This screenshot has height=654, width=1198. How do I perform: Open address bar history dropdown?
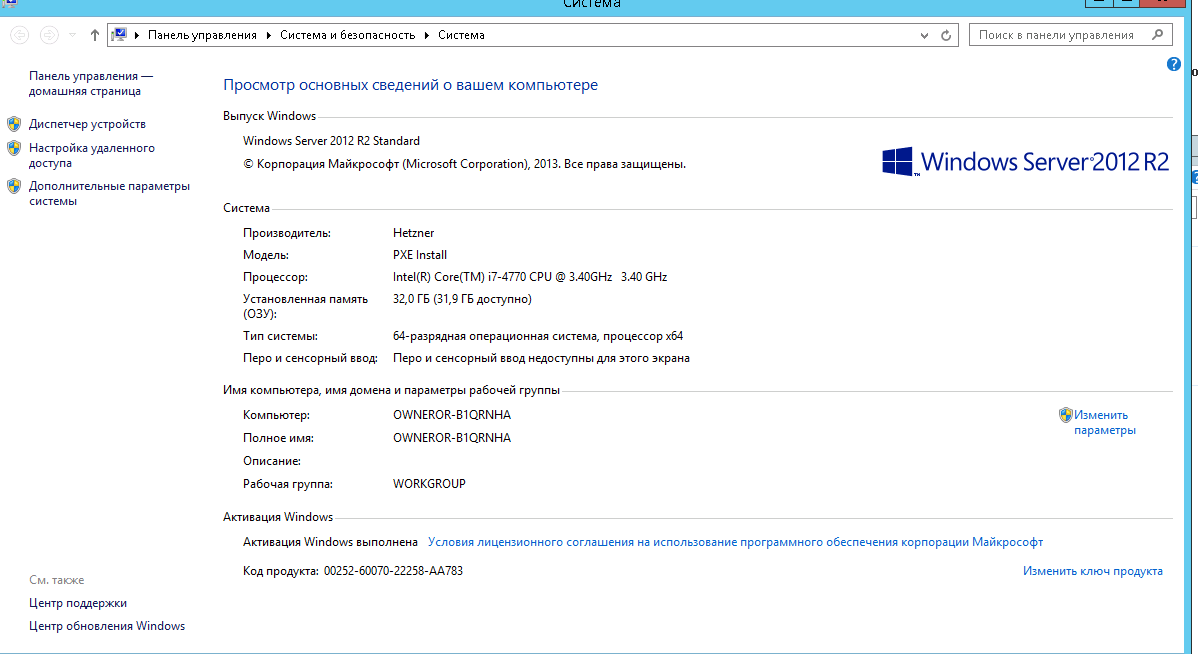pos(924,35)
